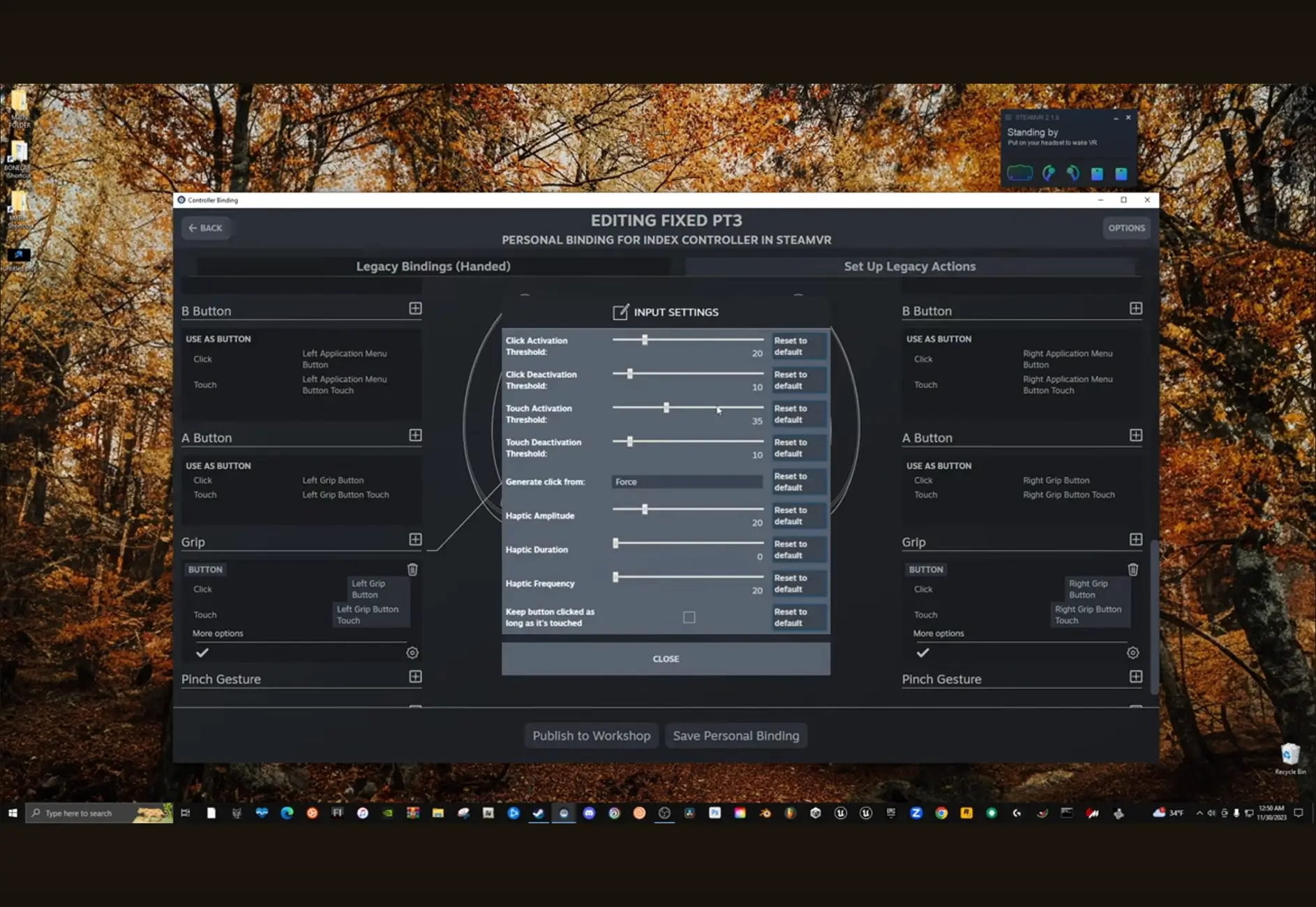Add binding with right A Button plus icon
Screen dimensions: 1316x907
(1136, 435)
